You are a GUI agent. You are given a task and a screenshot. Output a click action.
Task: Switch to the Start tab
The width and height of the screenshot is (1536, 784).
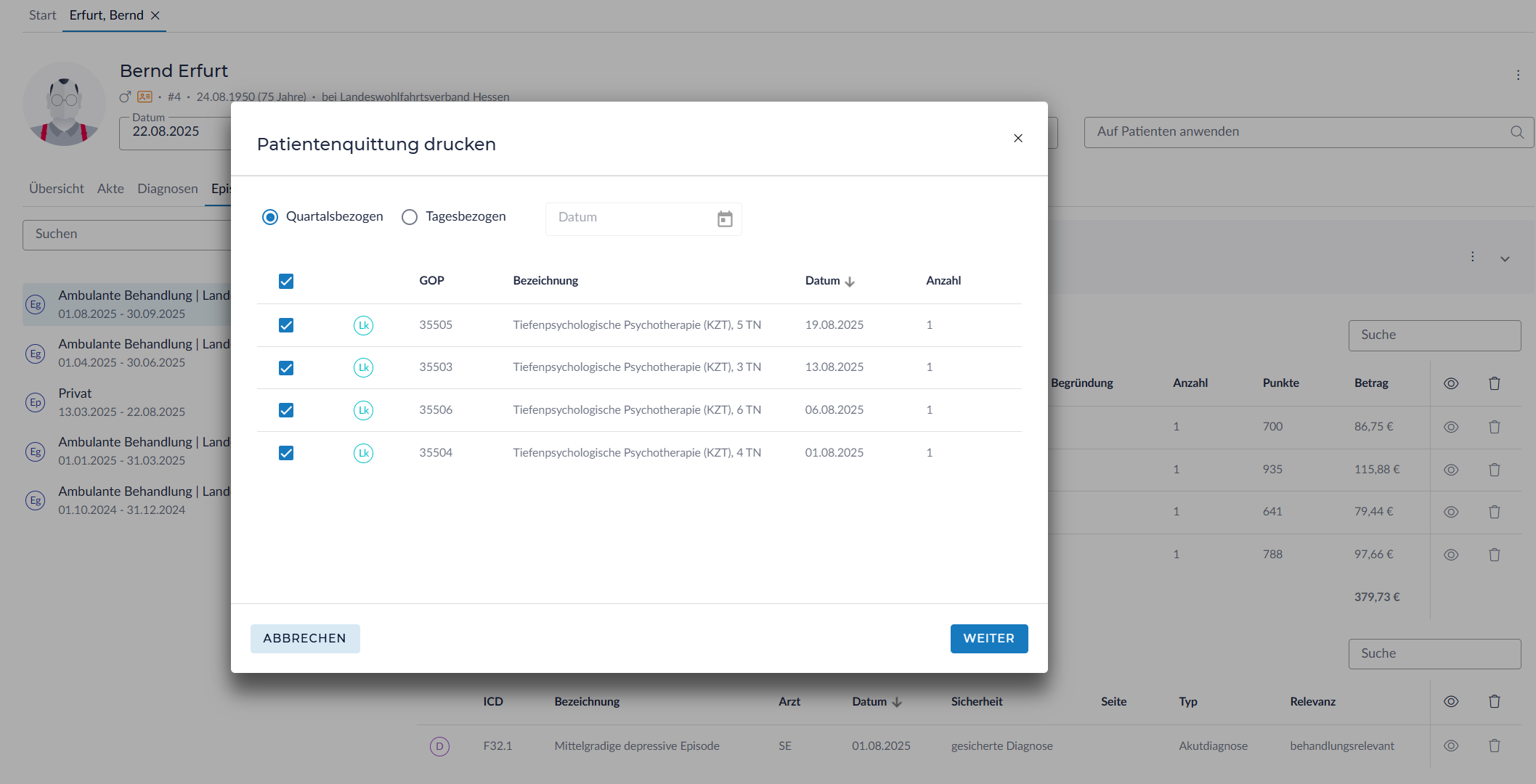[x=42, y=15]
